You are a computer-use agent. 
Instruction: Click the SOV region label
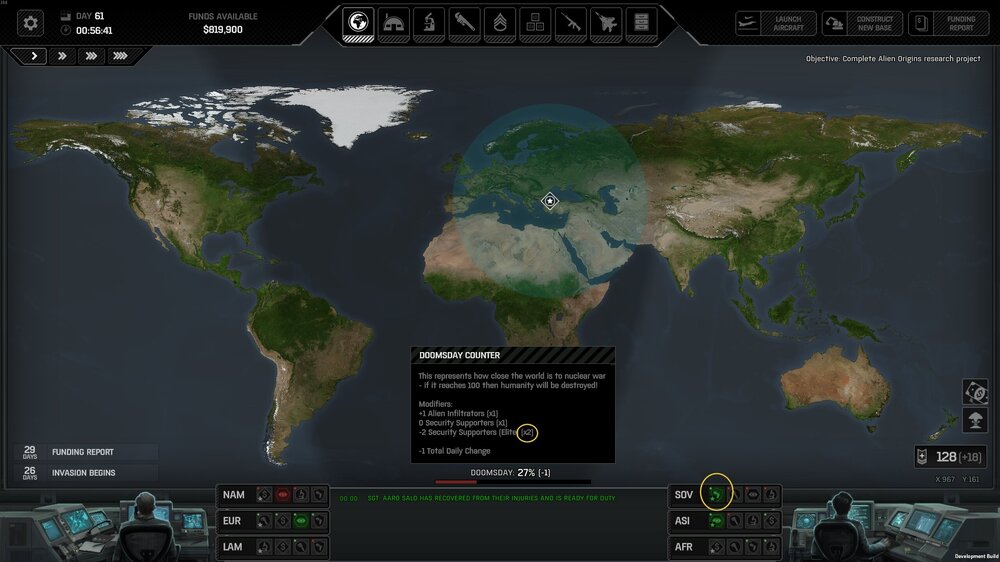(x=684, y=494)
